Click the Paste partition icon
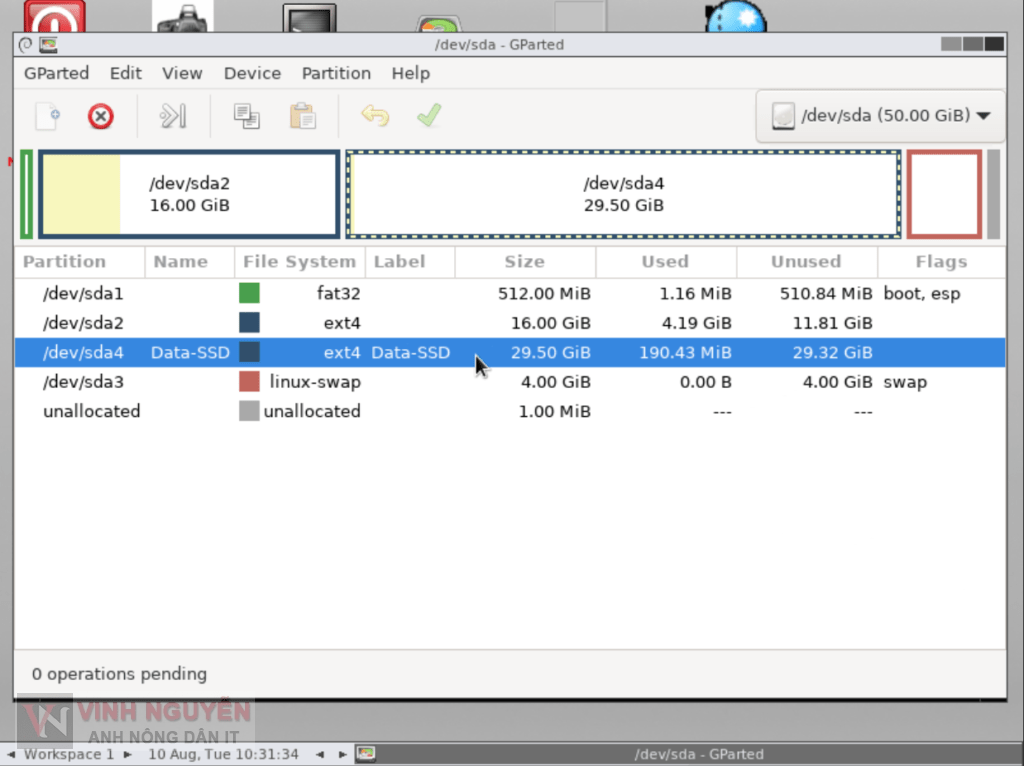Screen dimensions: 1024x766 [x=302, y=116]
